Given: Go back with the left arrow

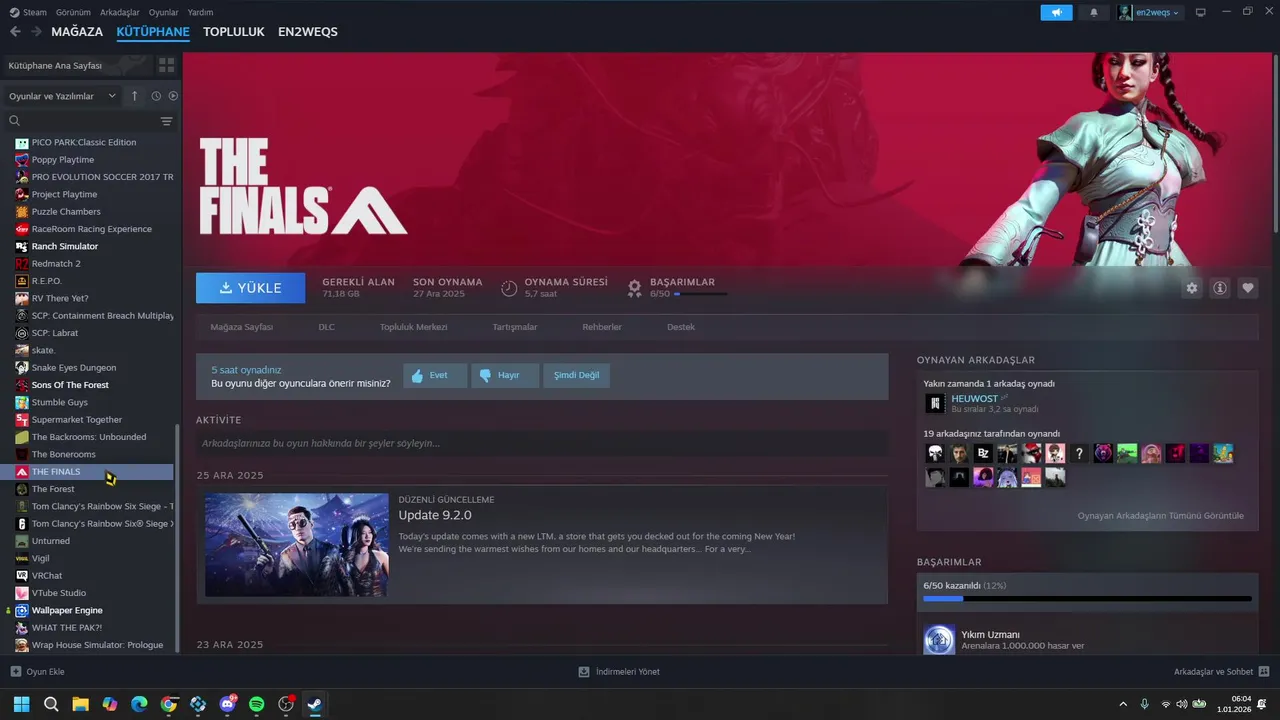Looking at the screenshot, I should point(15,32).
